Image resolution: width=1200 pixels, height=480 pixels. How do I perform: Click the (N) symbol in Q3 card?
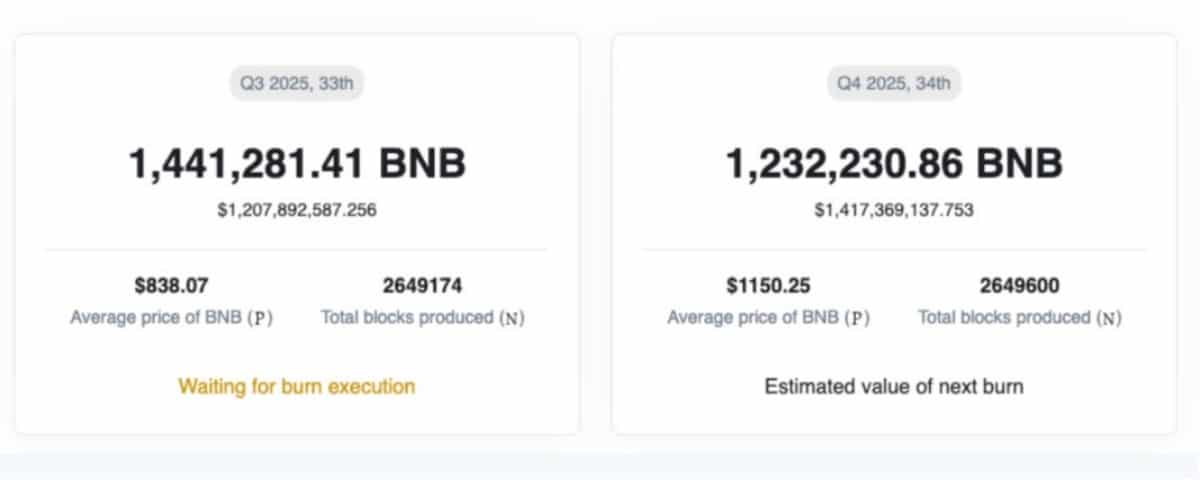[x=512, y=318]
